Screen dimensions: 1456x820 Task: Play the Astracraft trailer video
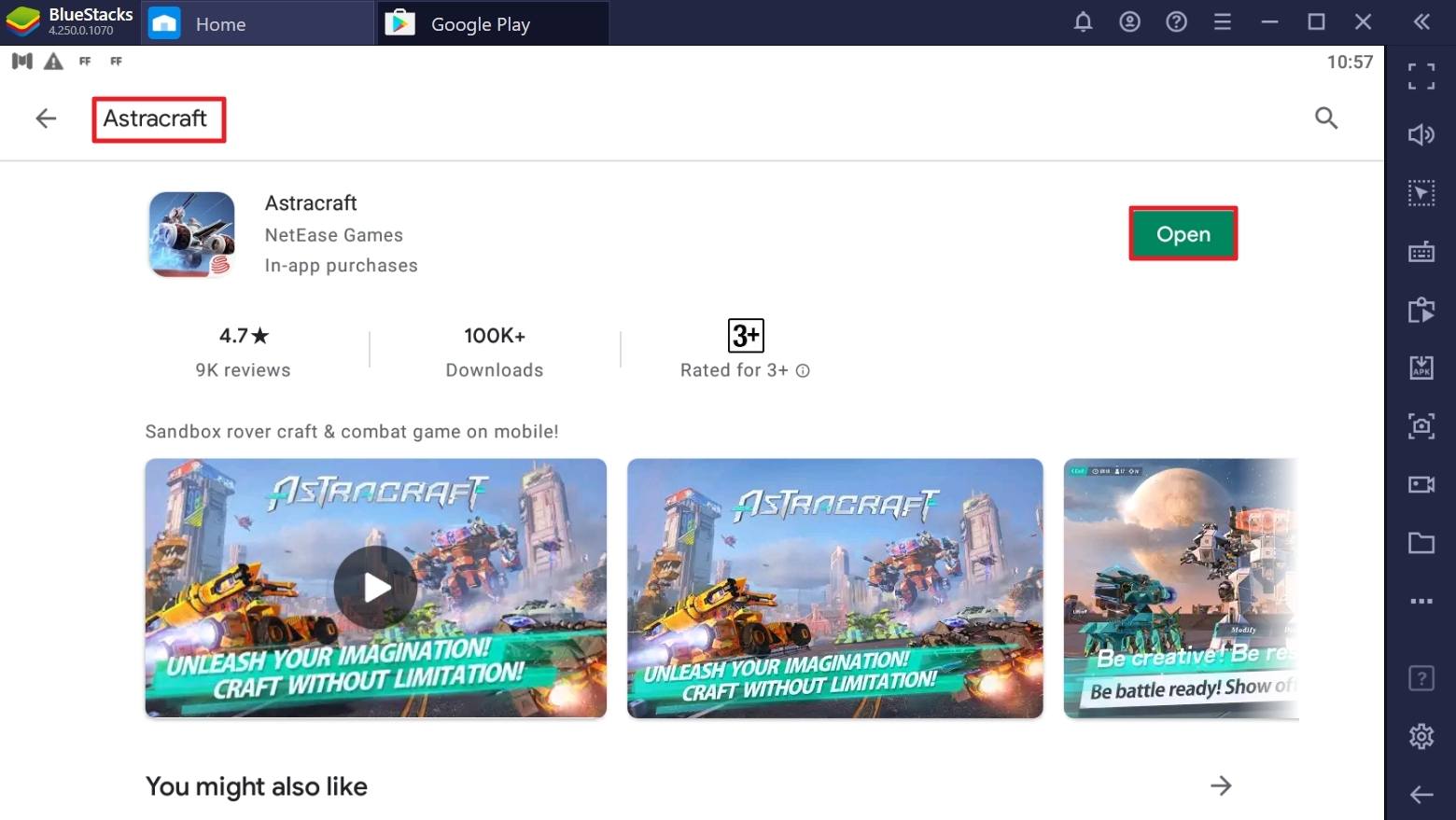coord(376,588)
